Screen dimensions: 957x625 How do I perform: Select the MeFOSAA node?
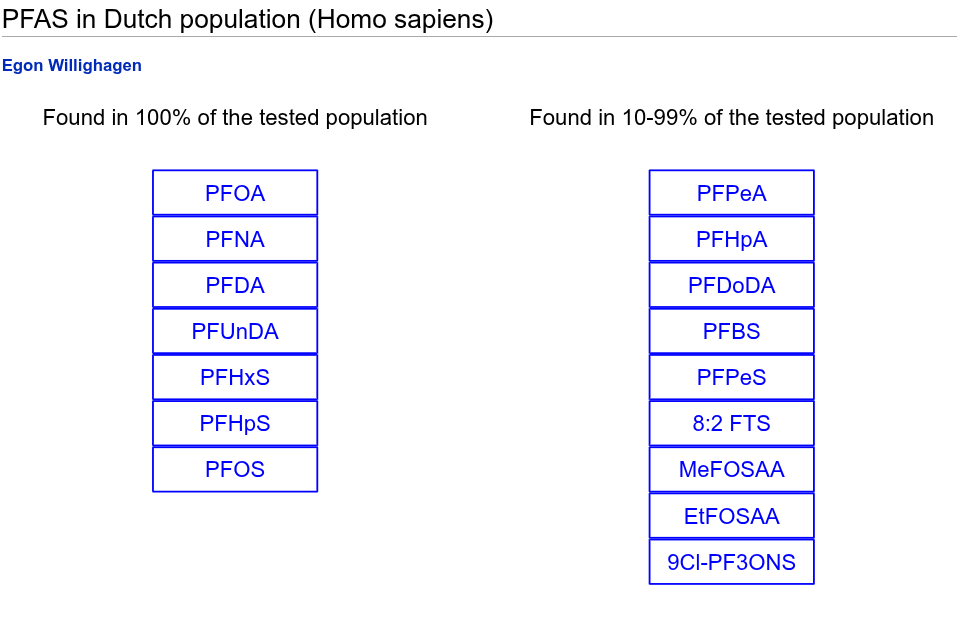click(731, 469)
